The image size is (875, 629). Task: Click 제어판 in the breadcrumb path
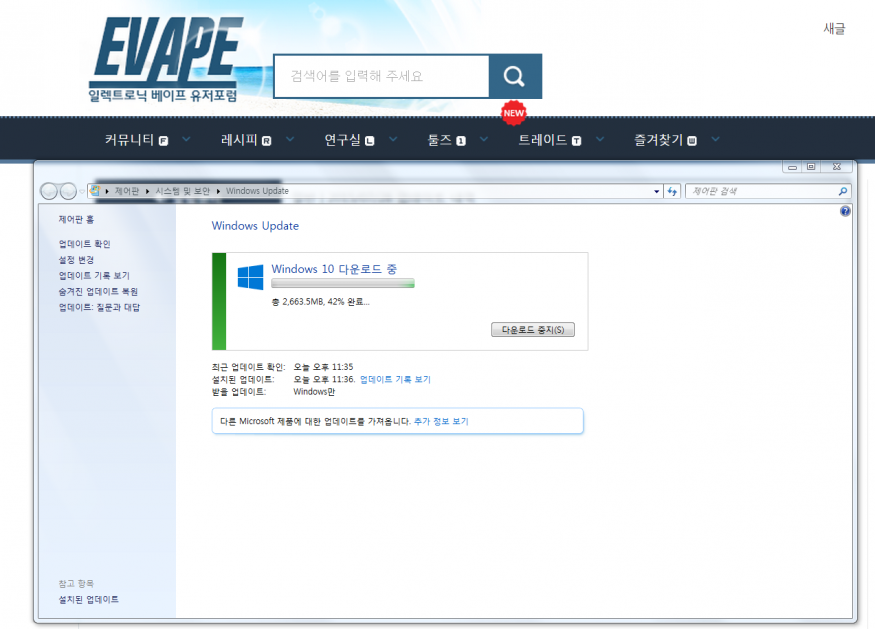127,191
